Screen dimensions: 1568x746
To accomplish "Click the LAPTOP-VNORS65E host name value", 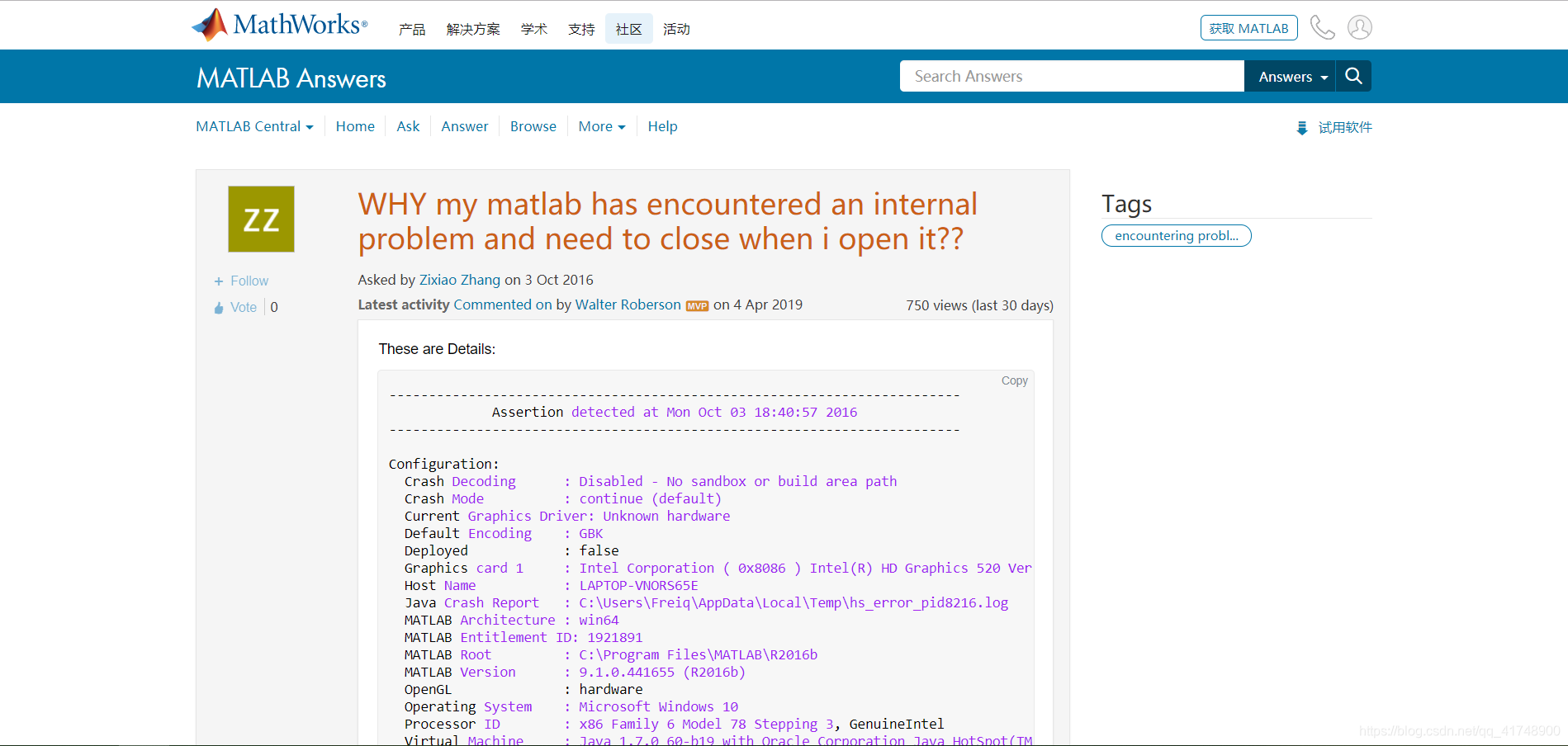I will (638, 586).
